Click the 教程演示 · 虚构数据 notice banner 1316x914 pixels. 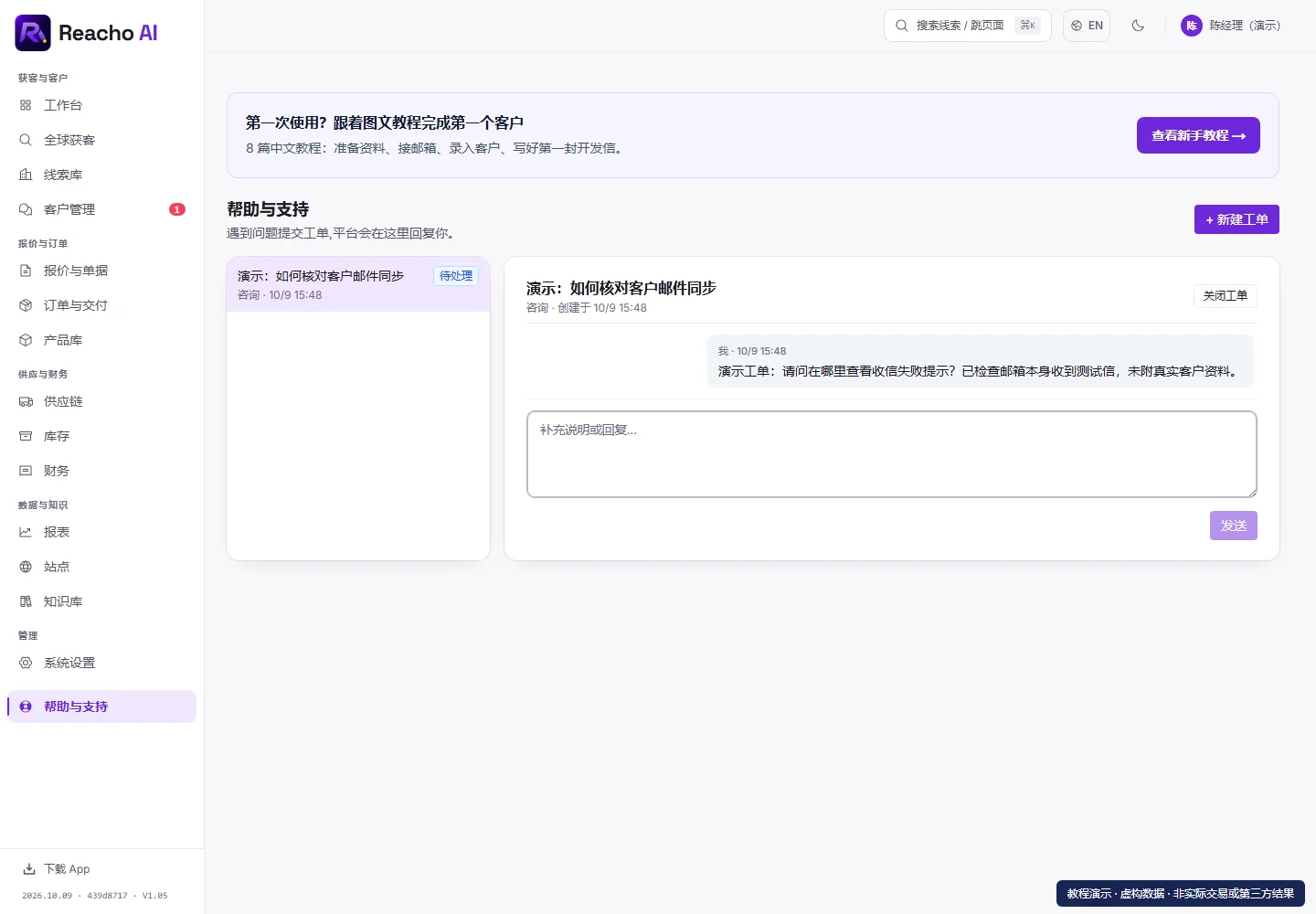tap(1181, 894)
